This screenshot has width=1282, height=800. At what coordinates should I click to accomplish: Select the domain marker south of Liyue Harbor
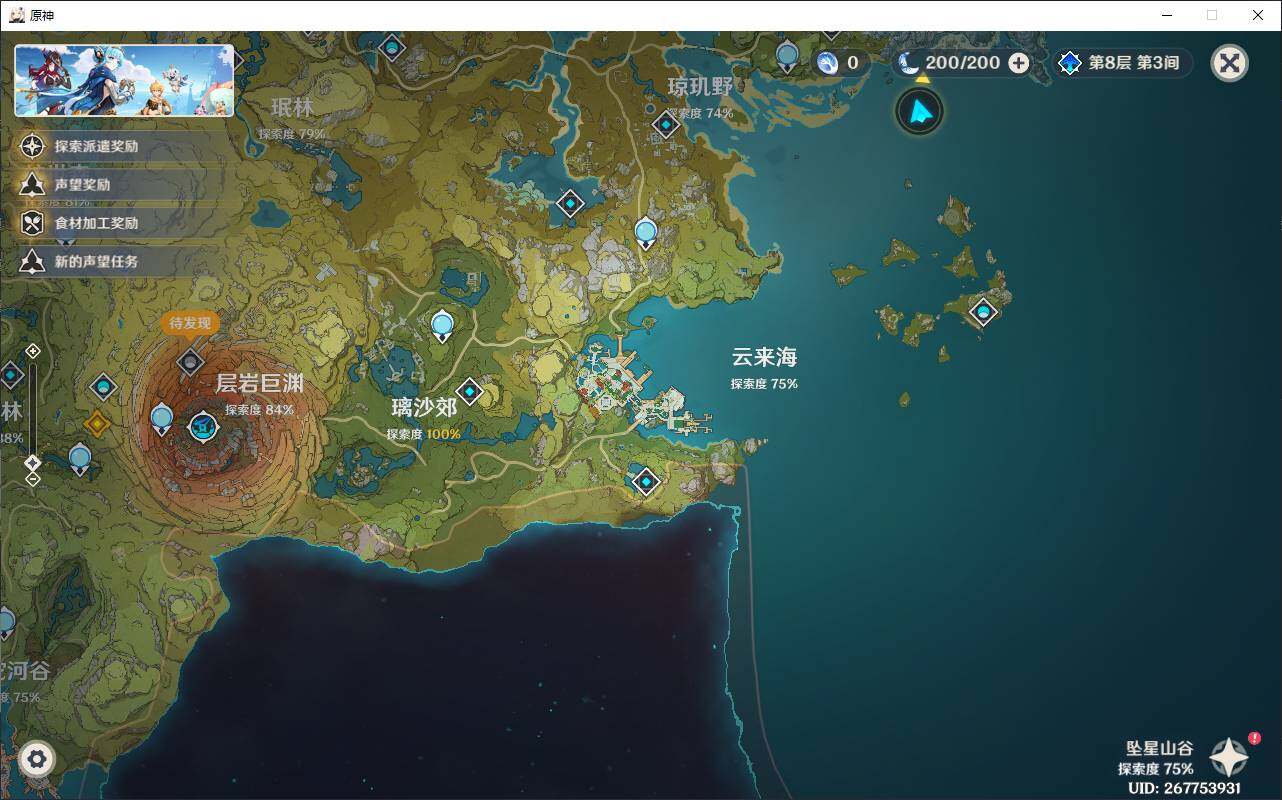point(646,482)
